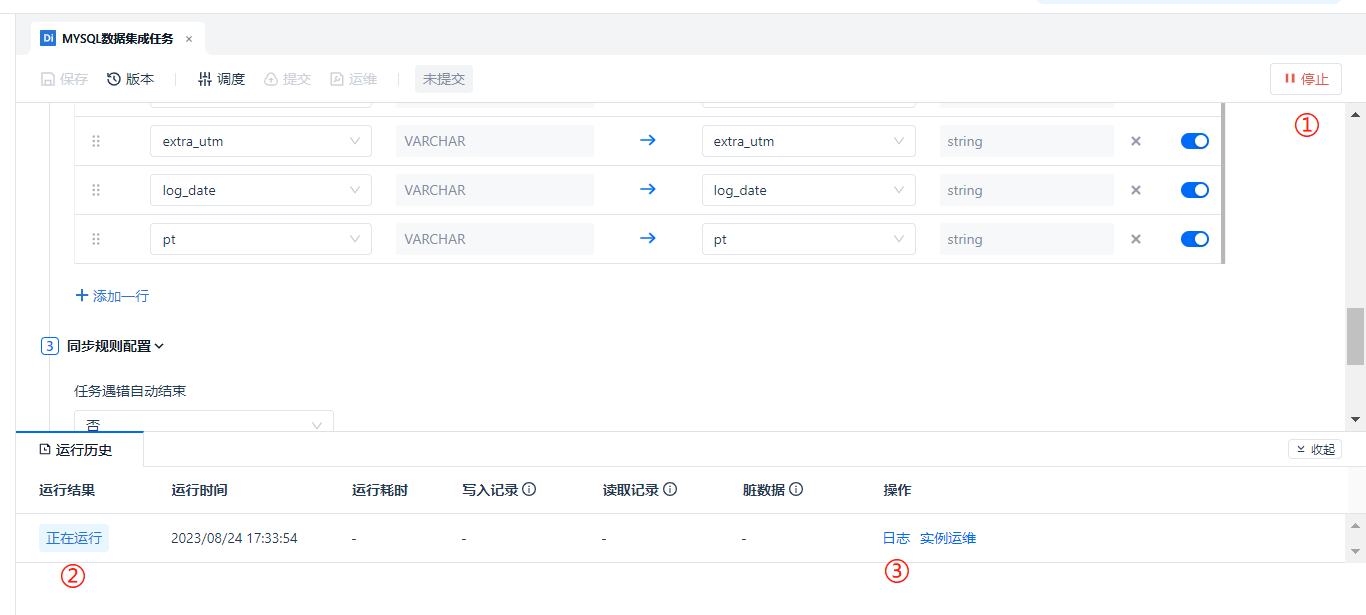Screen dimensions: 1366x615
Task: Switch to the 运行历史 tab
Action: 77,450
